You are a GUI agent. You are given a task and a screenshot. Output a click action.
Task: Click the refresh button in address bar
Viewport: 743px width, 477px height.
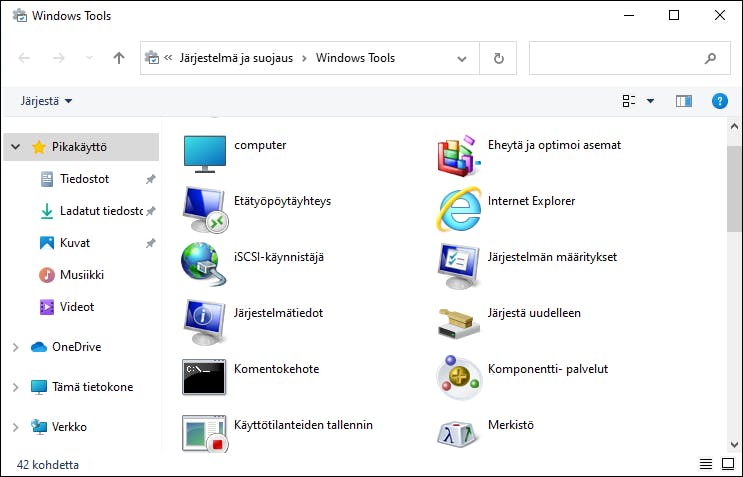[498, 58]
